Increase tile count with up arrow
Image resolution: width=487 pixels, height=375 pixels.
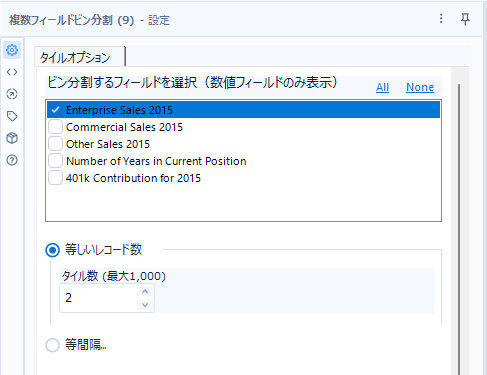point(145,291)
